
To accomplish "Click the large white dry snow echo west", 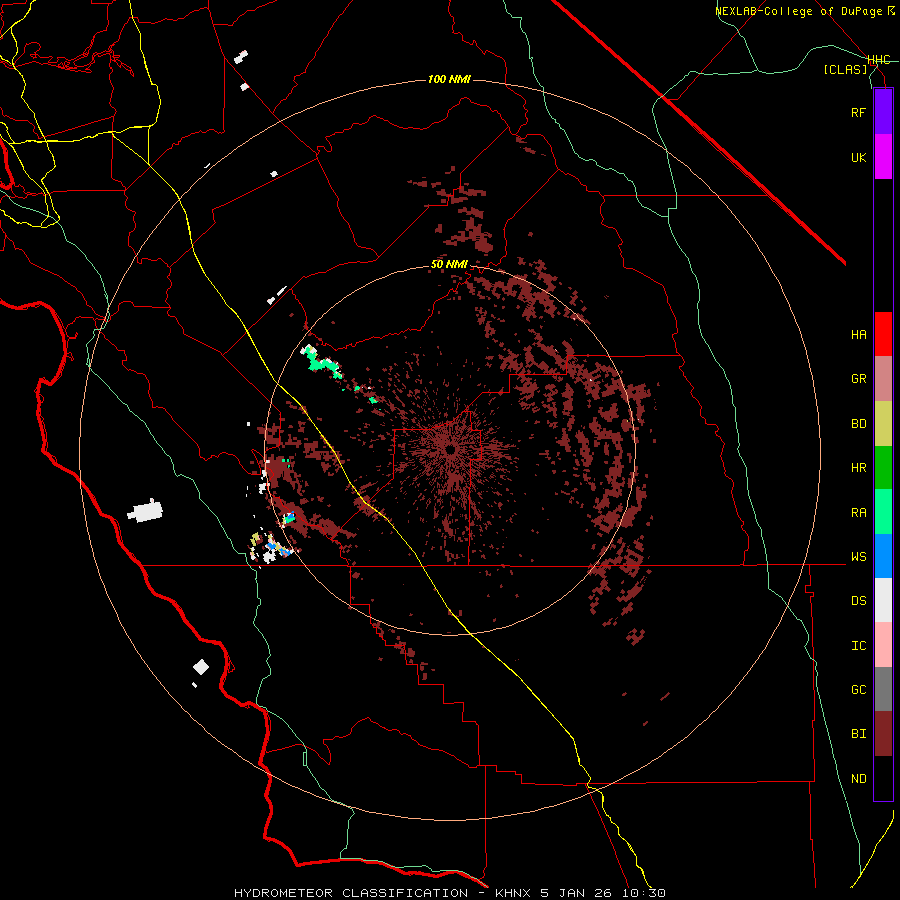I will click(146, 511).
